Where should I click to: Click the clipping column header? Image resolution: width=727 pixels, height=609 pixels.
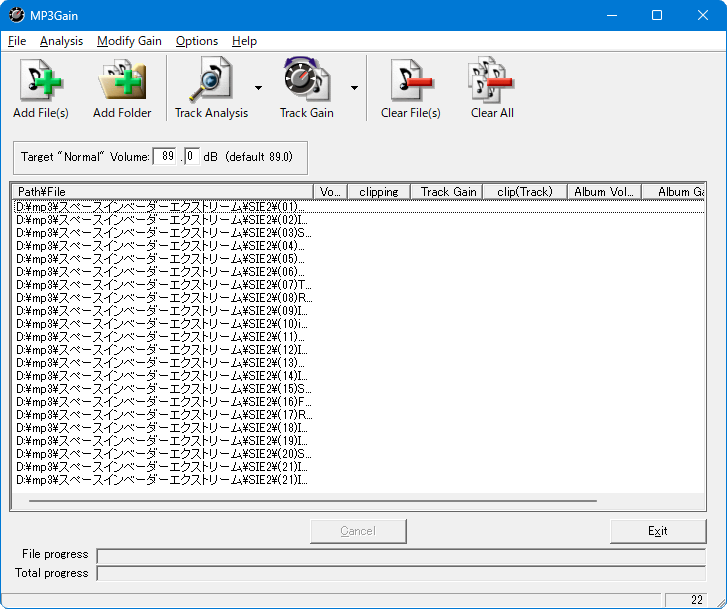click(x=378, y=192)
